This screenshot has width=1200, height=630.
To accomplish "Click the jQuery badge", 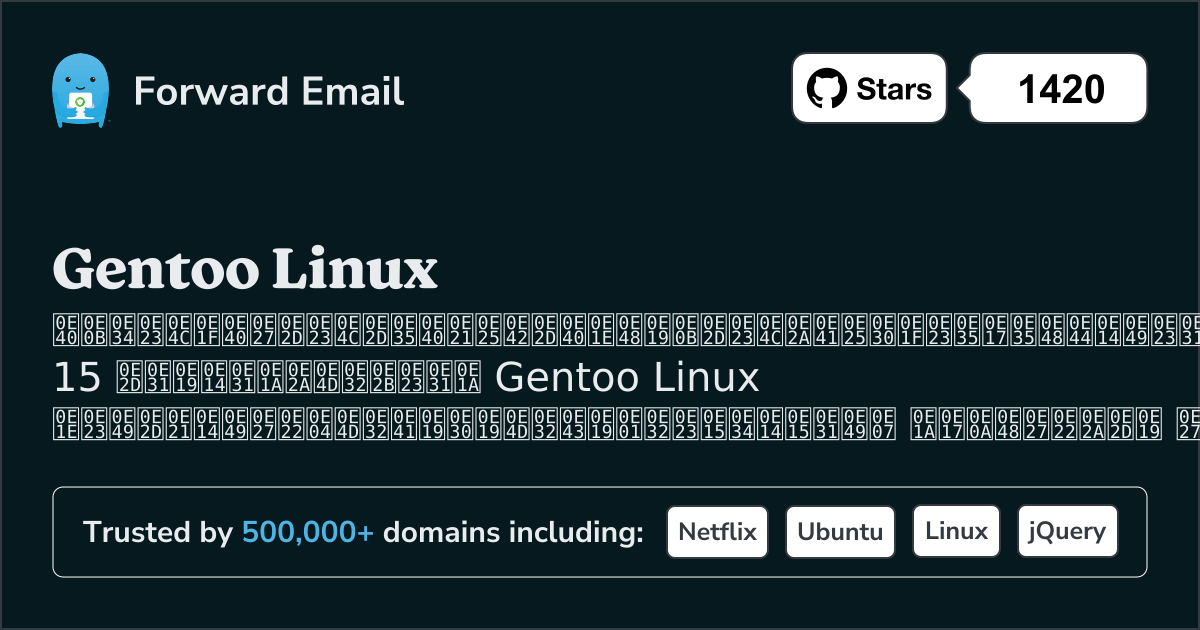I will (1067, 531).
